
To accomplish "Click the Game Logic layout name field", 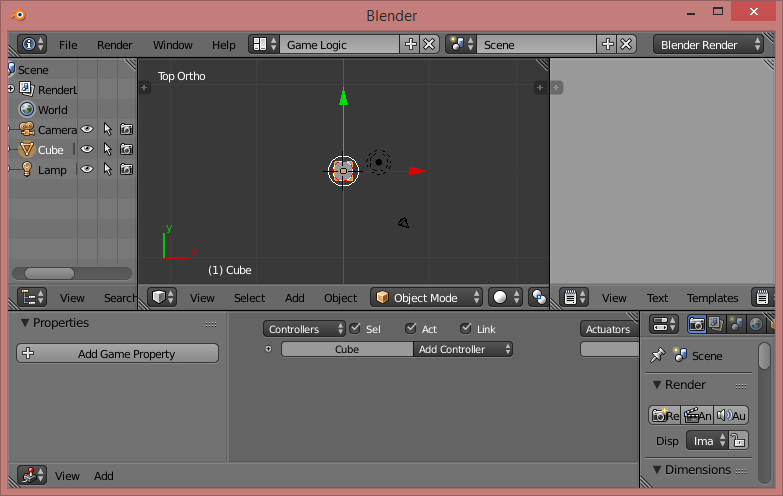I will pyautogui.click(x=340, y=44).
